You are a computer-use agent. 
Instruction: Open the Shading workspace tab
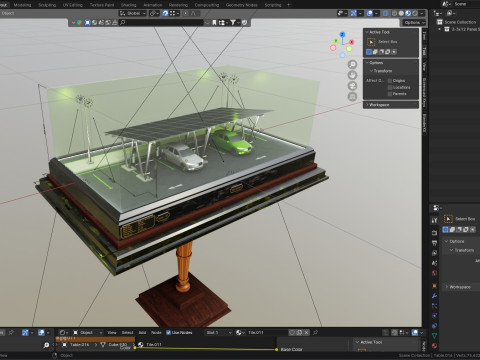pyautogui.click(x=128, y=5)
